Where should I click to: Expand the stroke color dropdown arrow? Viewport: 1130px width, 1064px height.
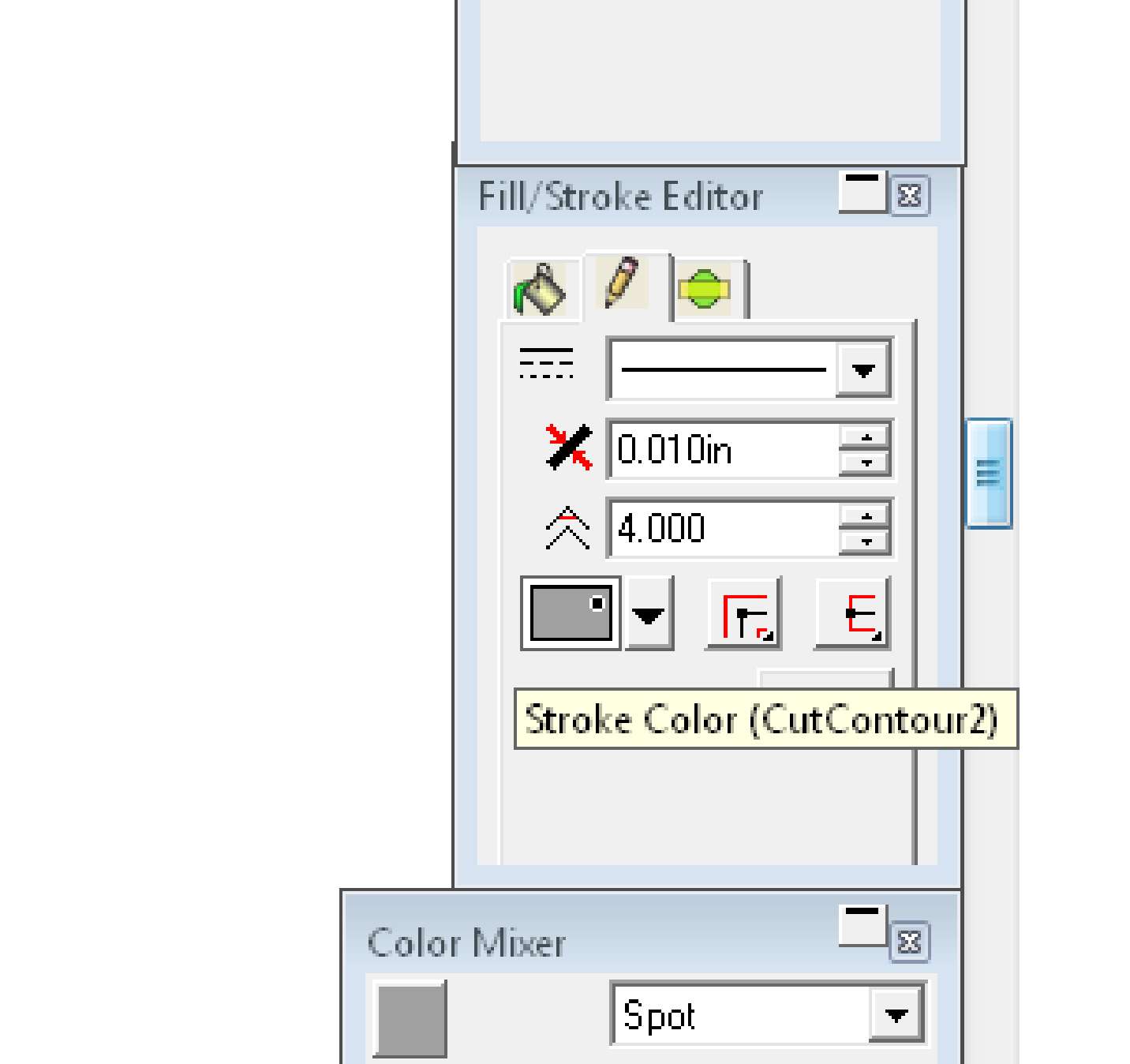pyautogui.click(x=649, y=614)
